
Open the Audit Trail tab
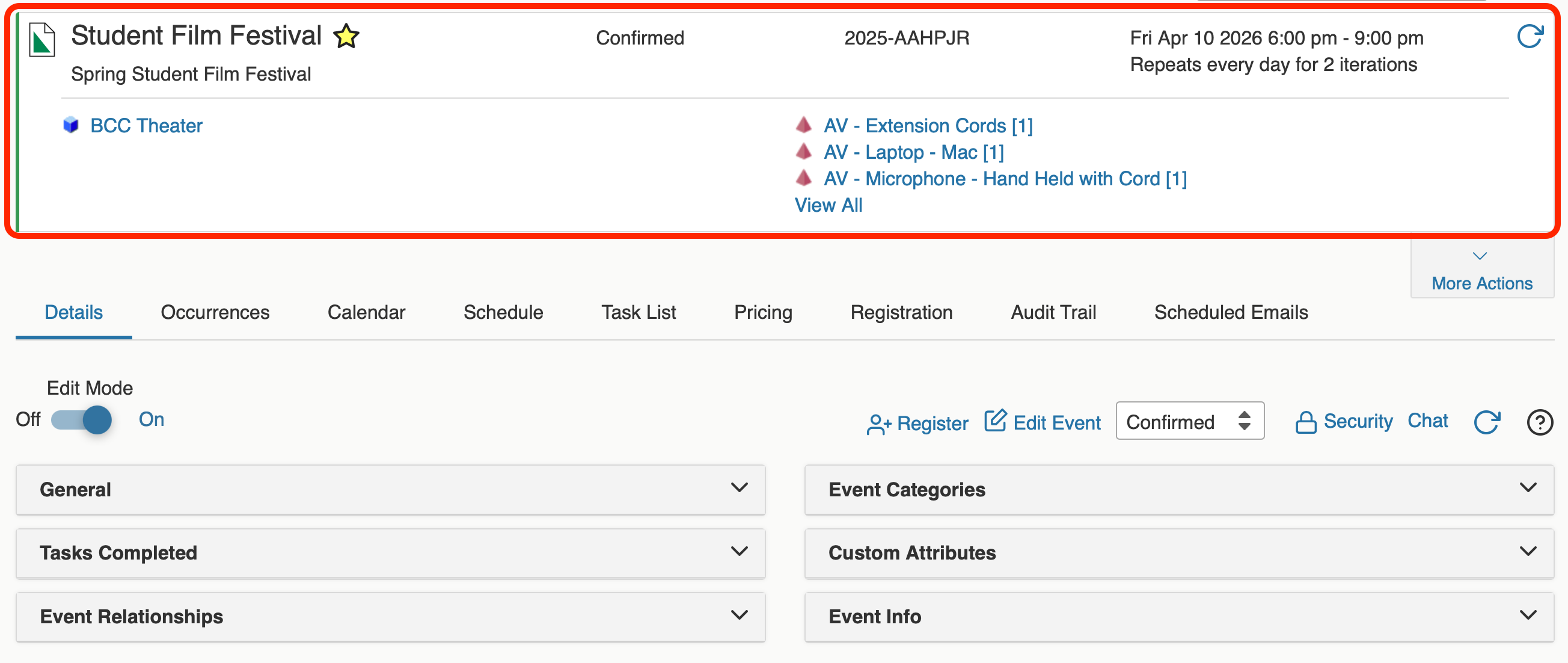click(x=1053, y=313)
